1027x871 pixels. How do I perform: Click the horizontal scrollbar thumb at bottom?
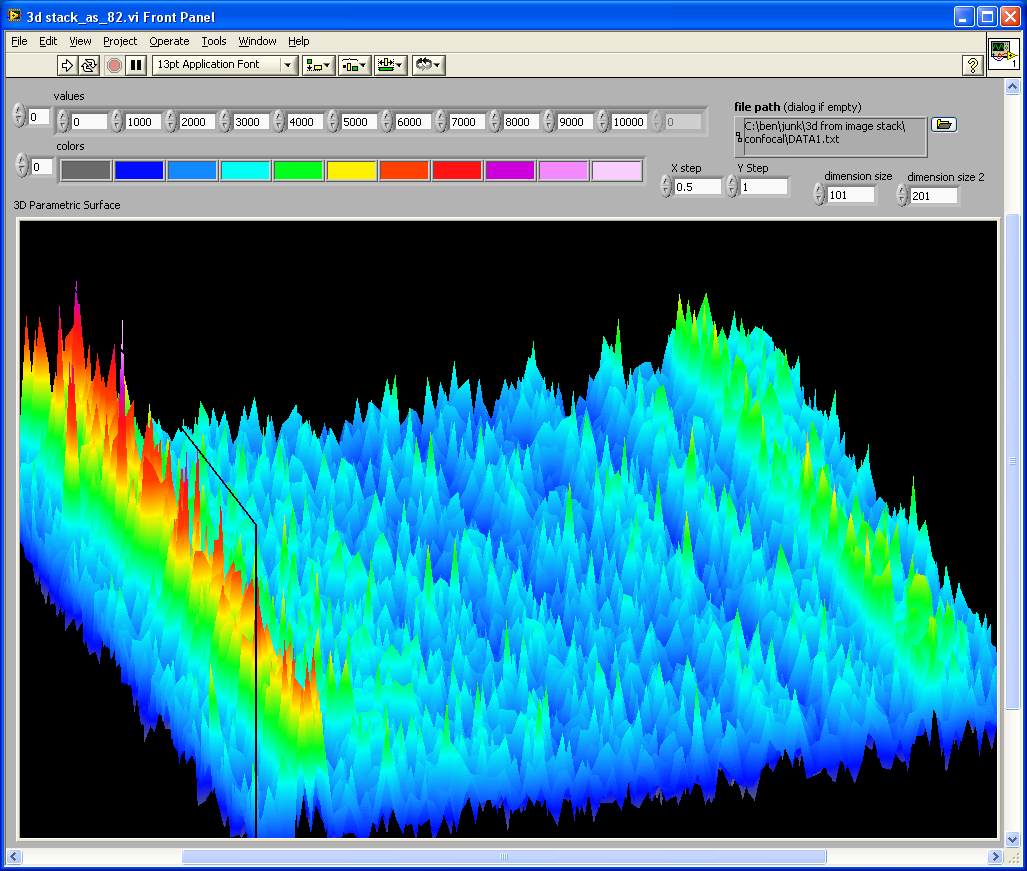pos(503,857)
